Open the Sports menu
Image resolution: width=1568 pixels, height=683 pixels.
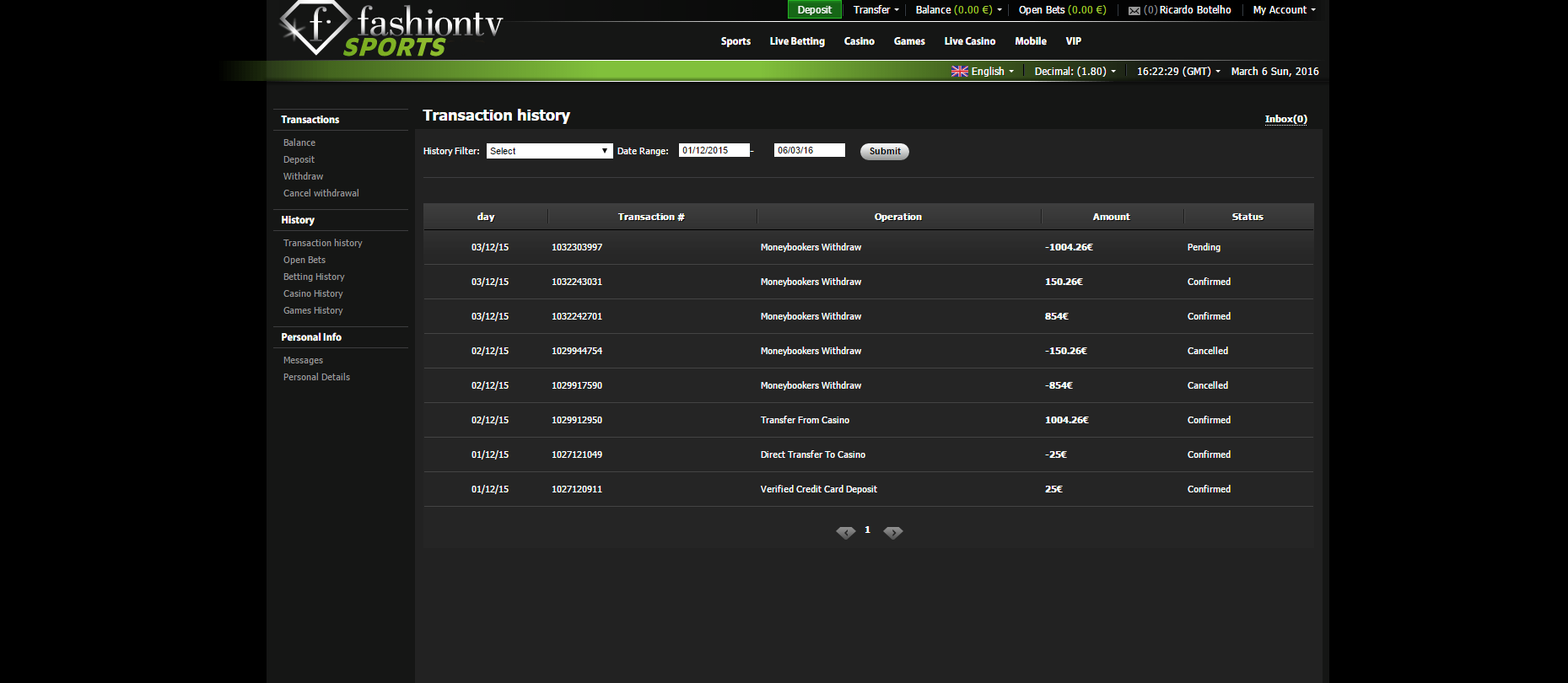click(x=736, y=41)
